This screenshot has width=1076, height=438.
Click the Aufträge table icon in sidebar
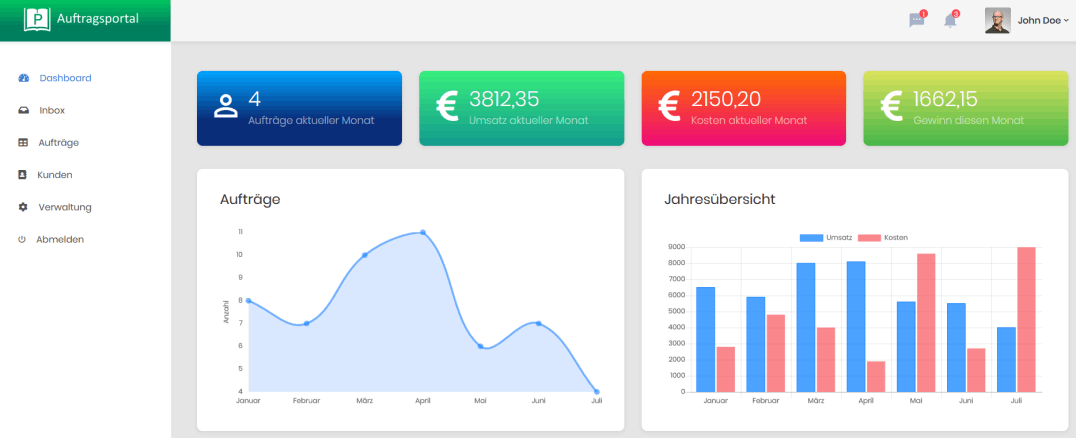click(x=23, y=143)
